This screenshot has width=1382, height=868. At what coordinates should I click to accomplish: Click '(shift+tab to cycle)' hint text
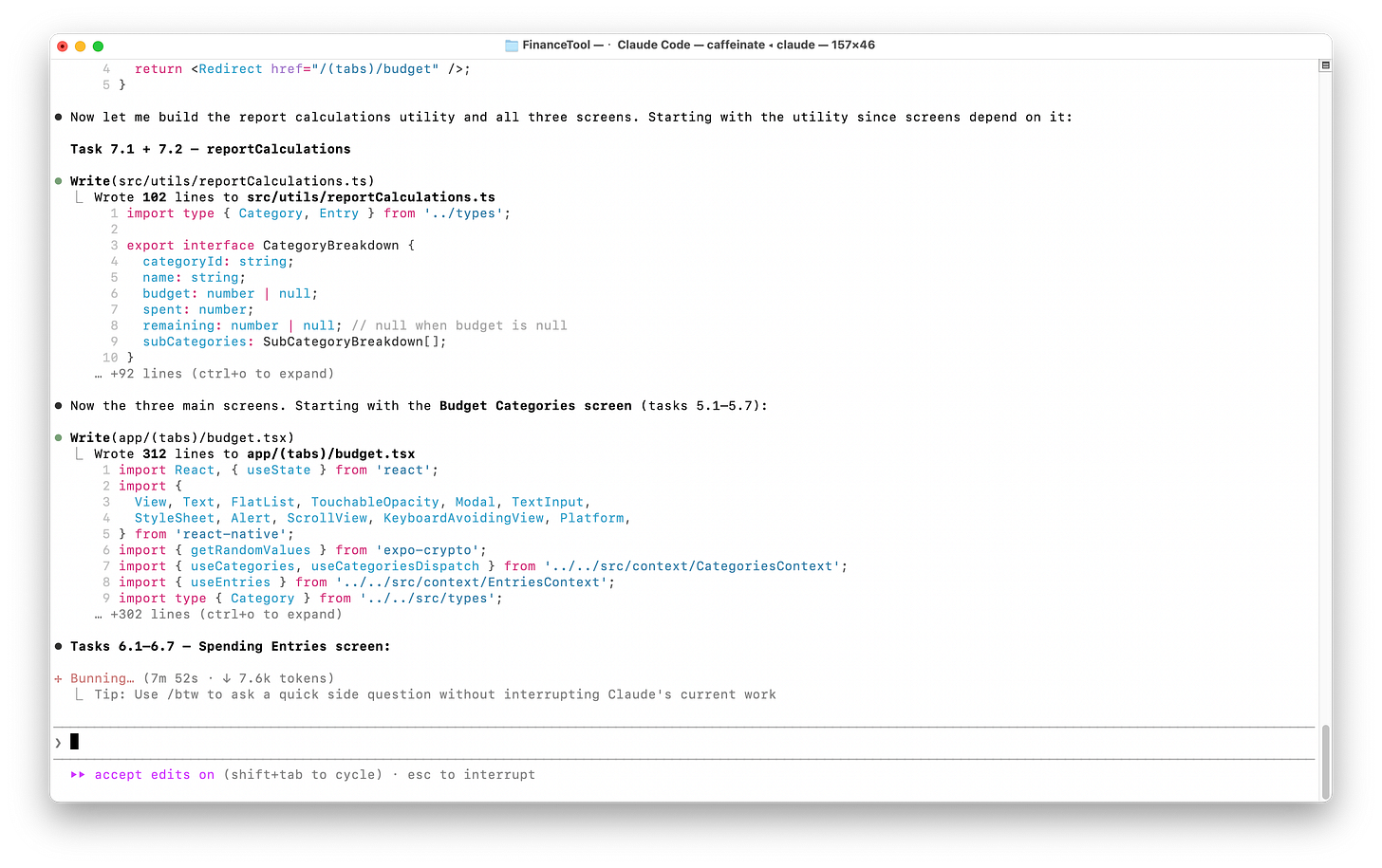tap(303, 775)
